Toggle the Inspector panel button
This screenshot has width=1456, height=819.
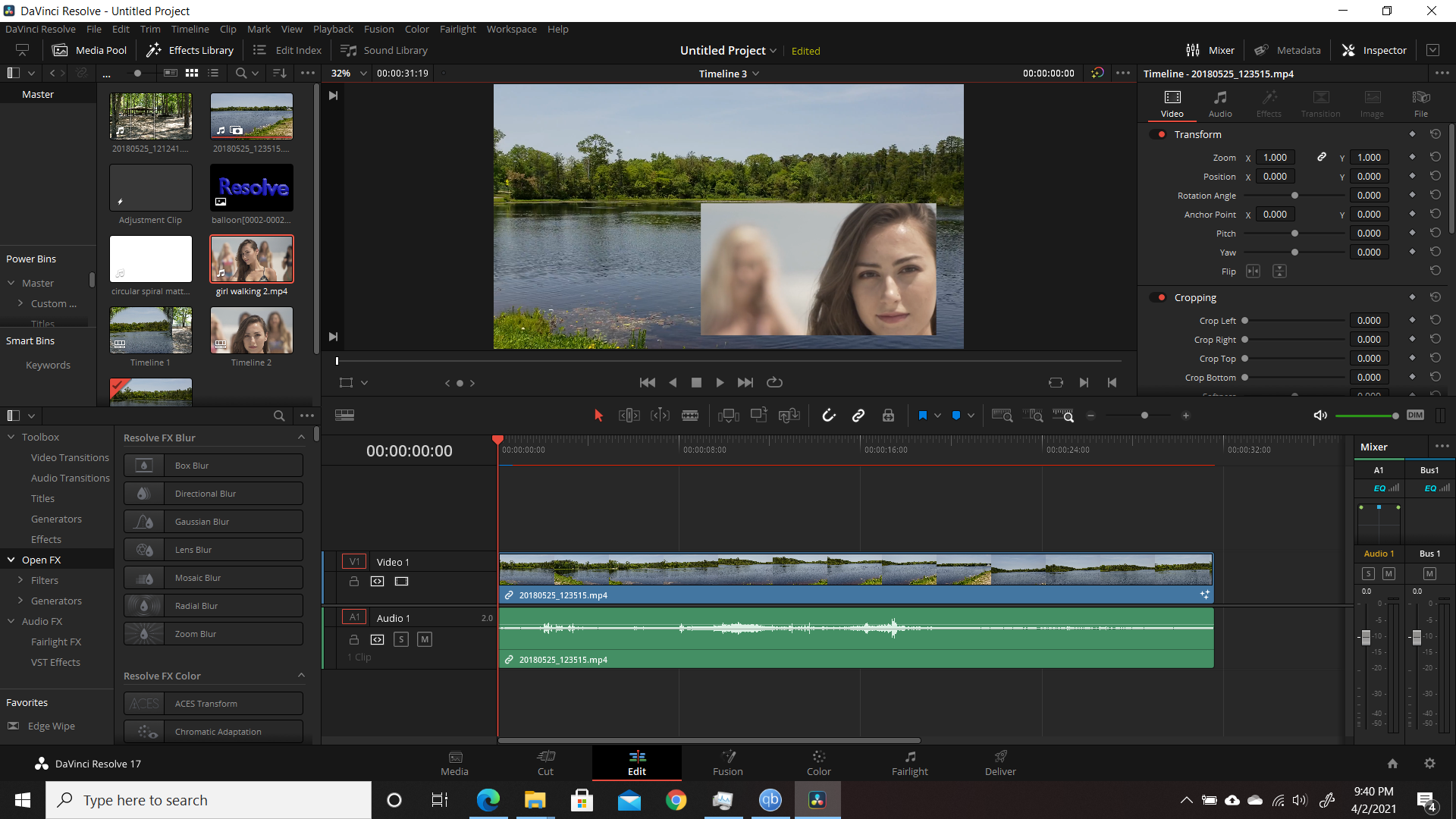click(1374, 50)
